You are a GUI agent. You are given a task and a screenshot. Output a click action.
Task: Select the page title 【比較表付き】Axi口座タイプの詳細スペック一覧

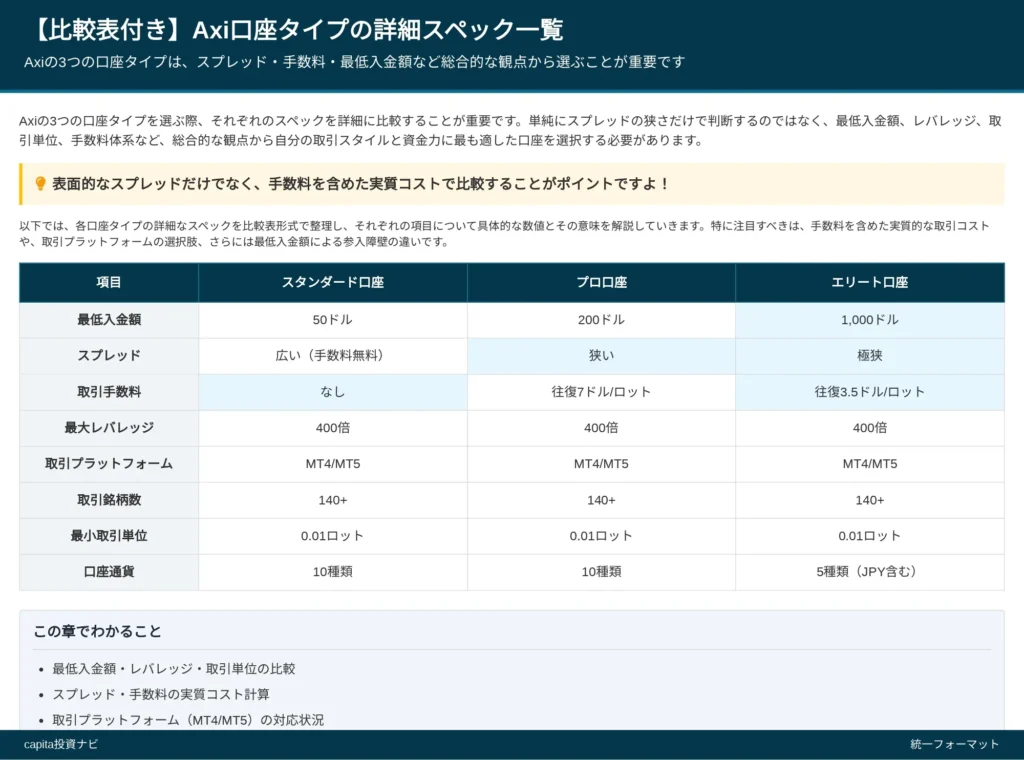(x=294, y=29)
